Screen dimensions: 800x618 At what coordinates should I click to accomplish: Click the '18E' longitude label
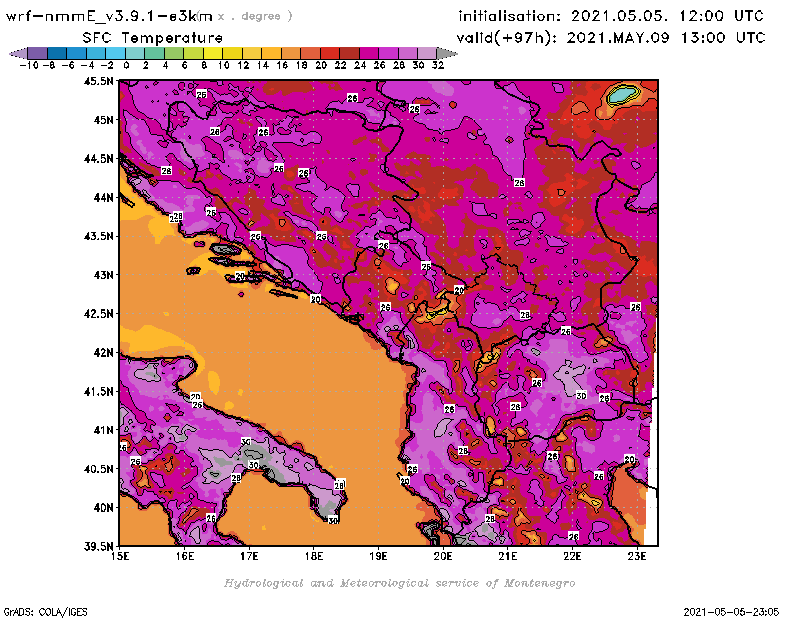click(x=314, y=556)
